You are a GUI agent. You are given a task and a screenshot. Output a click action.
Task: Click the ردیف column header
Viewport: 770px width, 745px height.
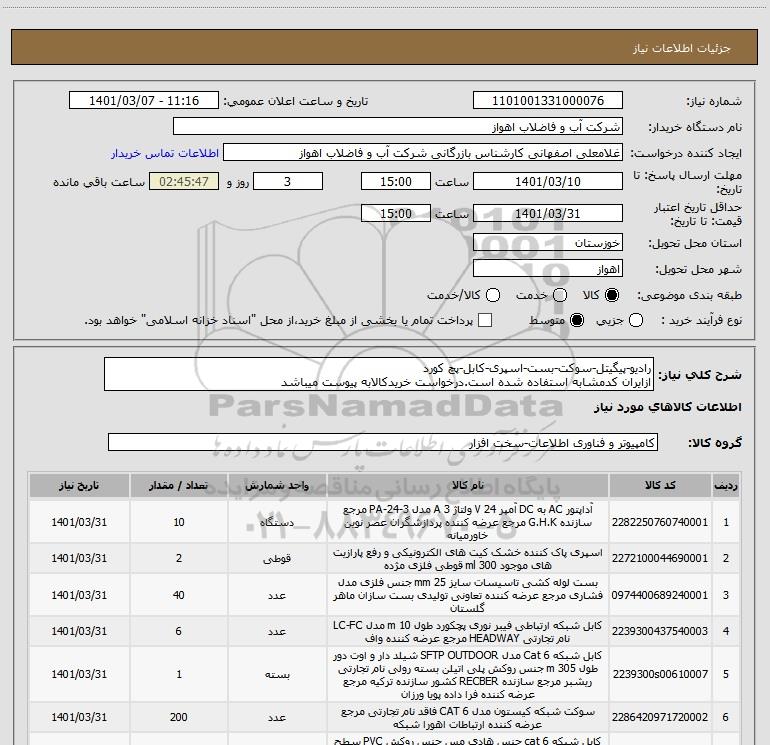pyautogui.click(x=726, y=485)
